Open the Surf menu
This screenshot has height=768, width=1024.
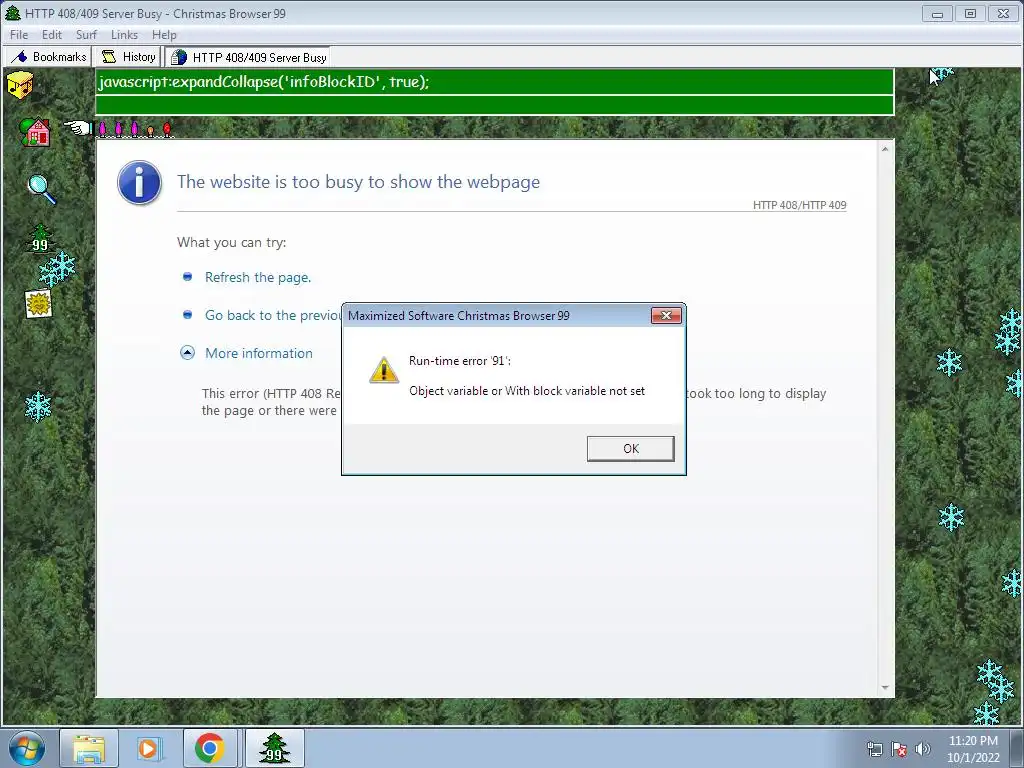(86, 35)
